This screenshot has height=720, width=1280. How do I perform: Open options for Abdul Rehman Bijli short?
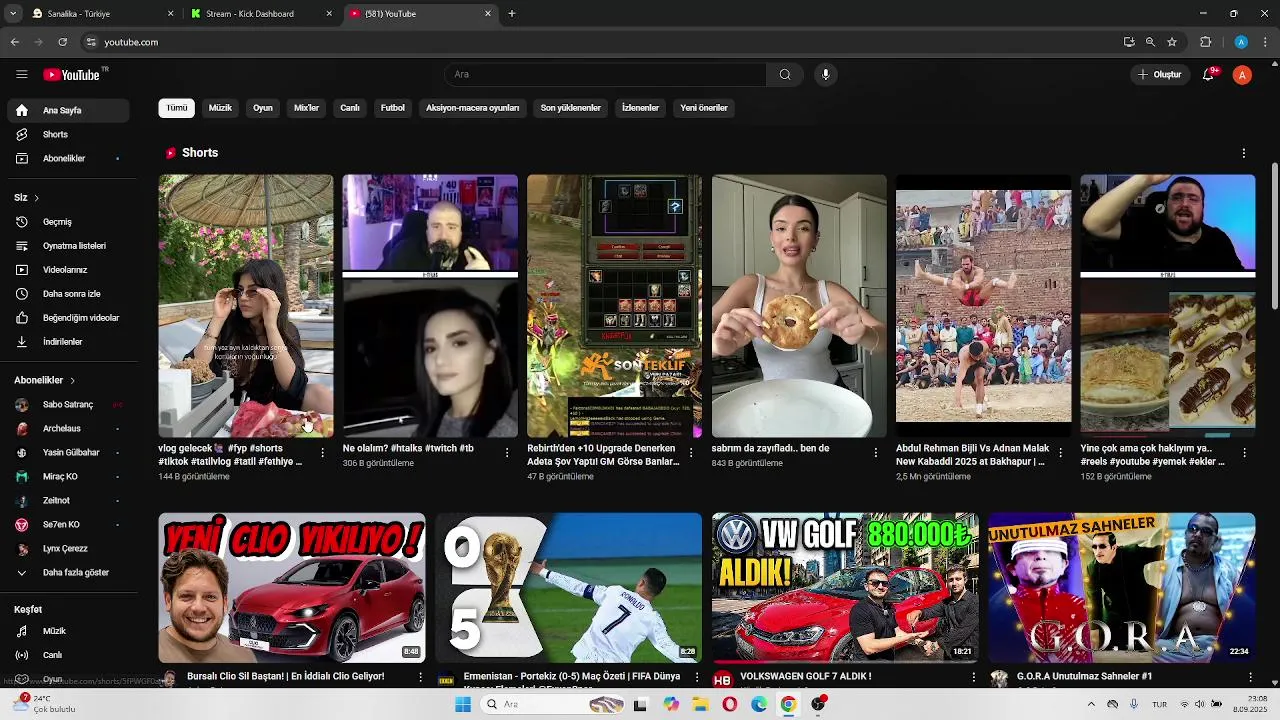click(1060, 453)
